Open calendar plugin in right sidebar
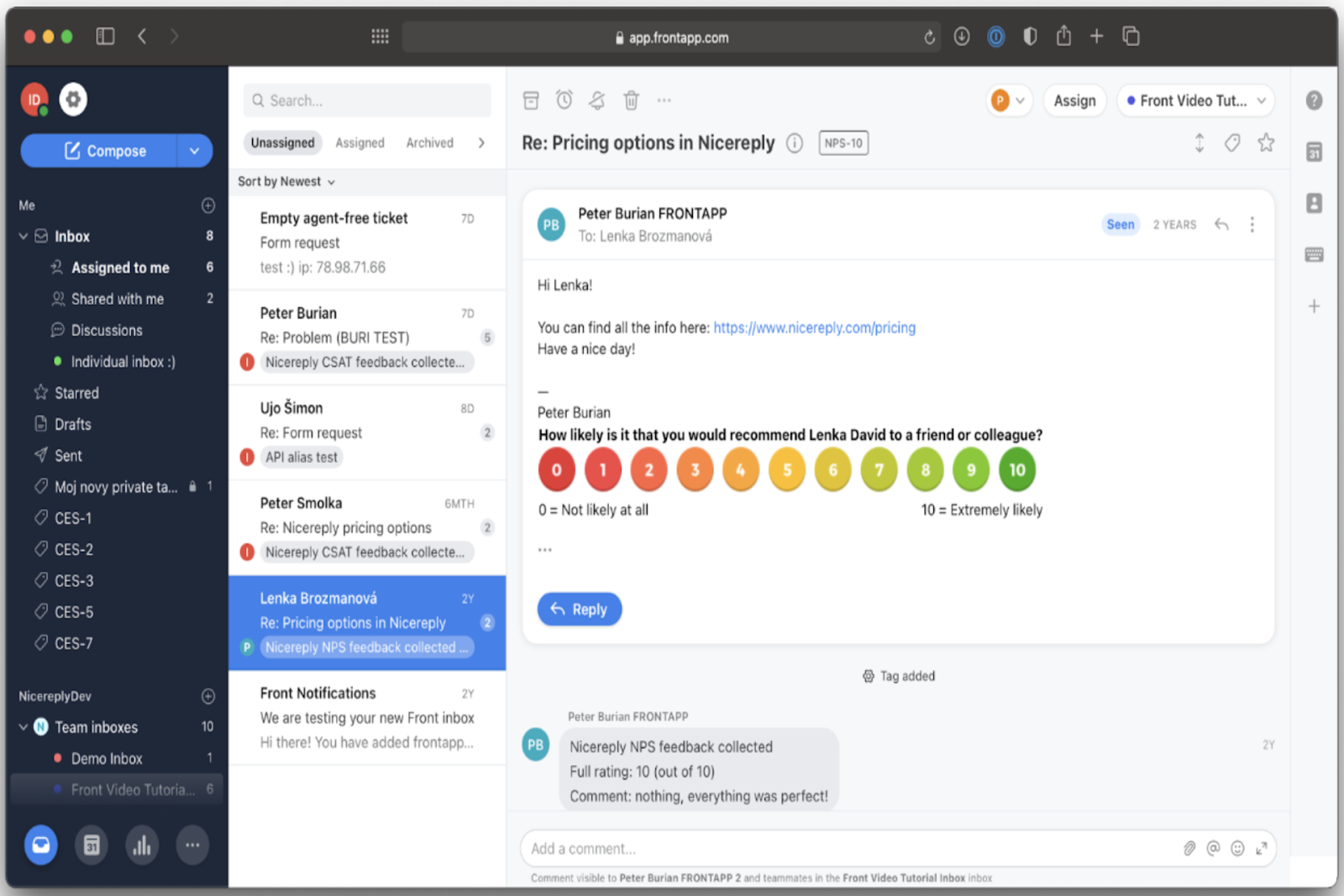The height and width of the screenshot is (896, 1344). point(1315,152)
